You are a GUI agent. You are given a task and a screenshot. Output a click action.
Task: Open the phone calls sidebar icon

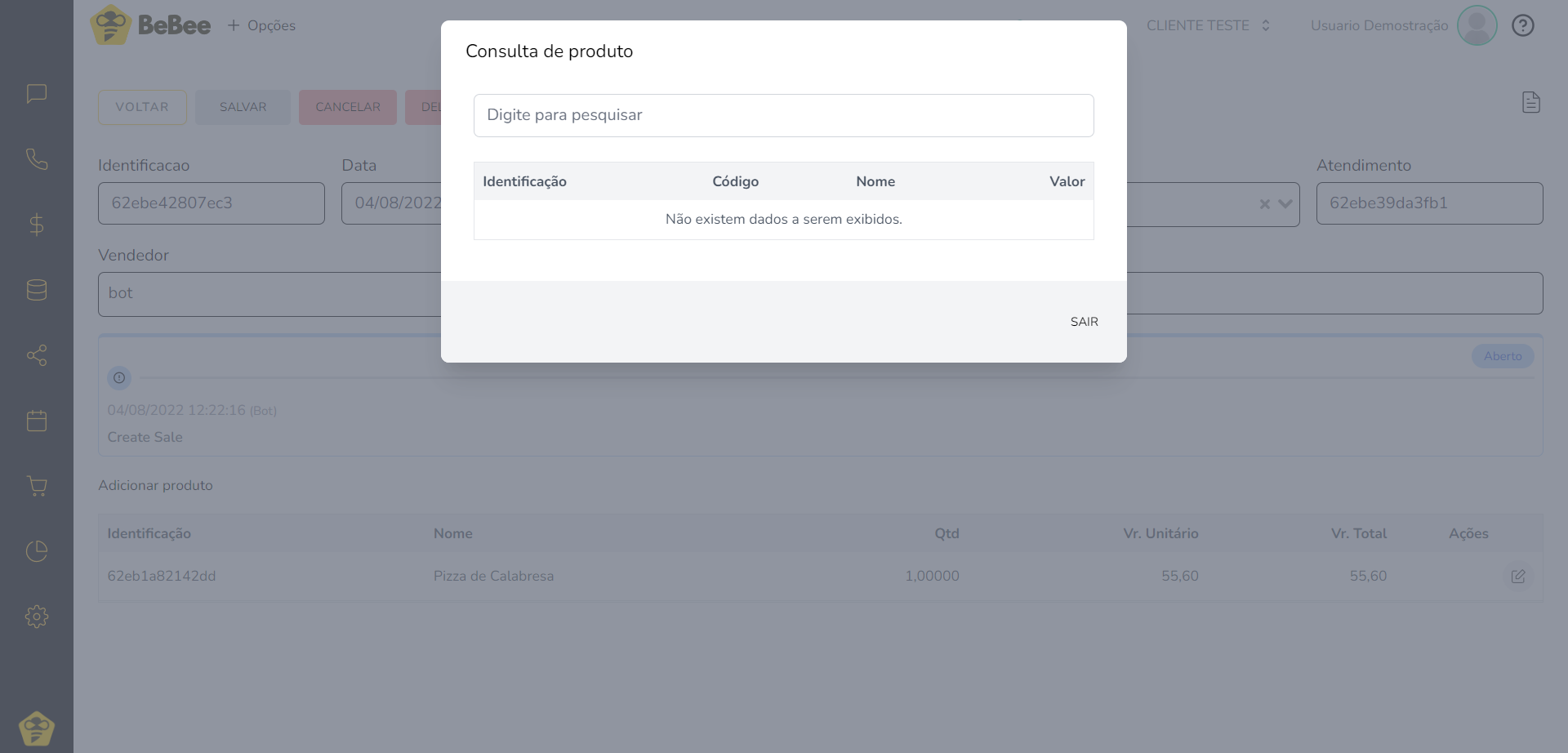[37, 159]
